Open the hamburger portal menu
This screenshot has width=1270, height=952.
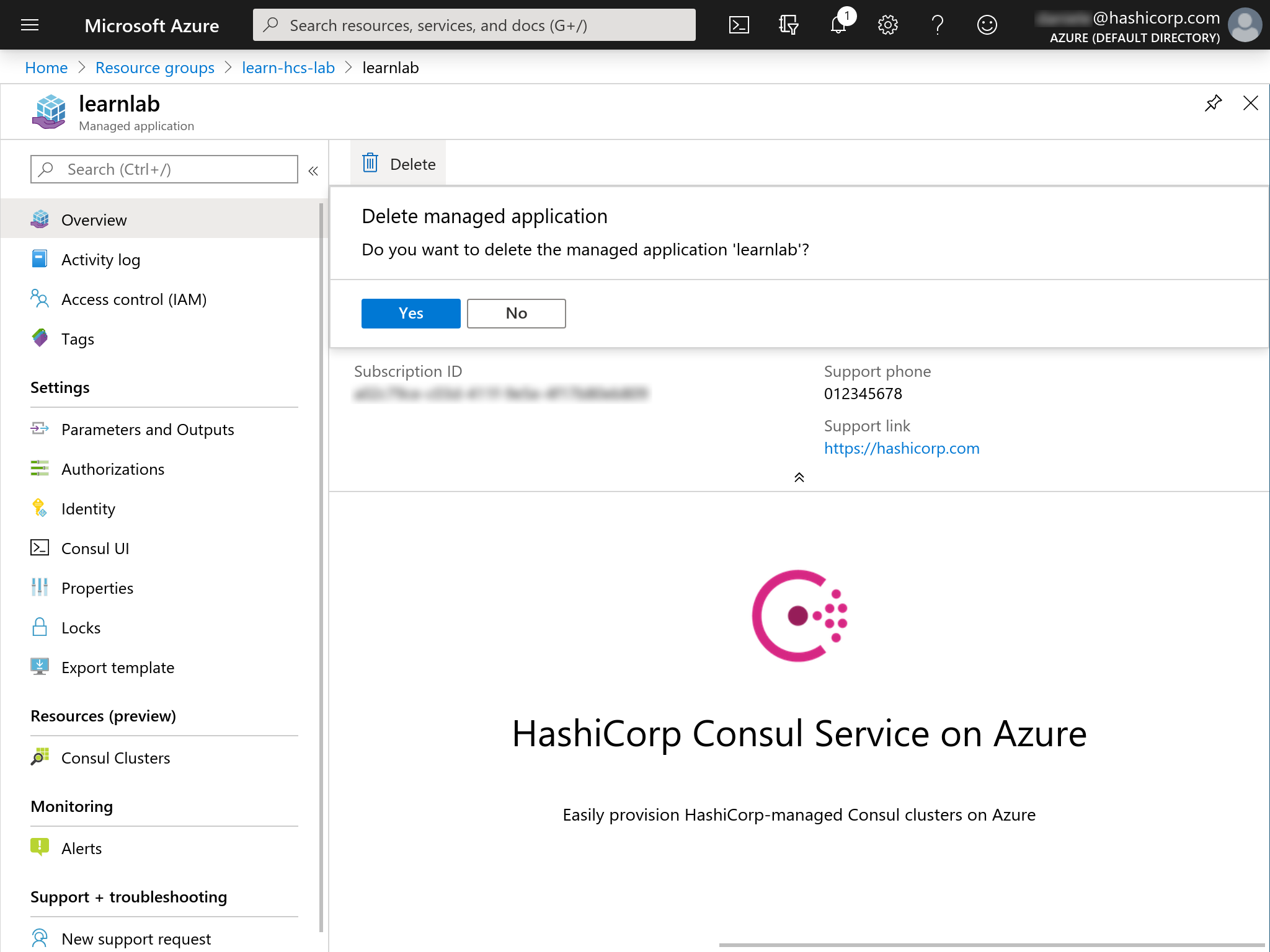pos(30,25)
